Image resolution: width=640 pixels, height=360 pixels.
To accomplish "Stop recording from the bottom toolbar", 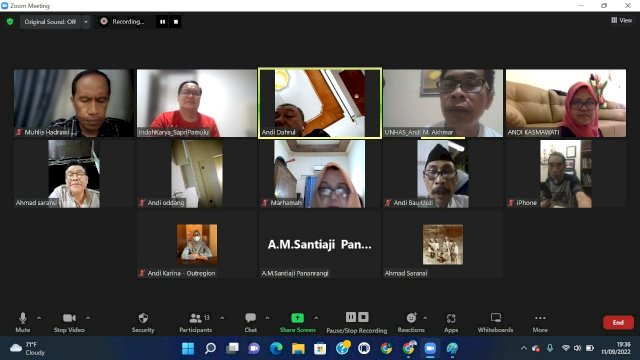I will (x=363, y=317).
